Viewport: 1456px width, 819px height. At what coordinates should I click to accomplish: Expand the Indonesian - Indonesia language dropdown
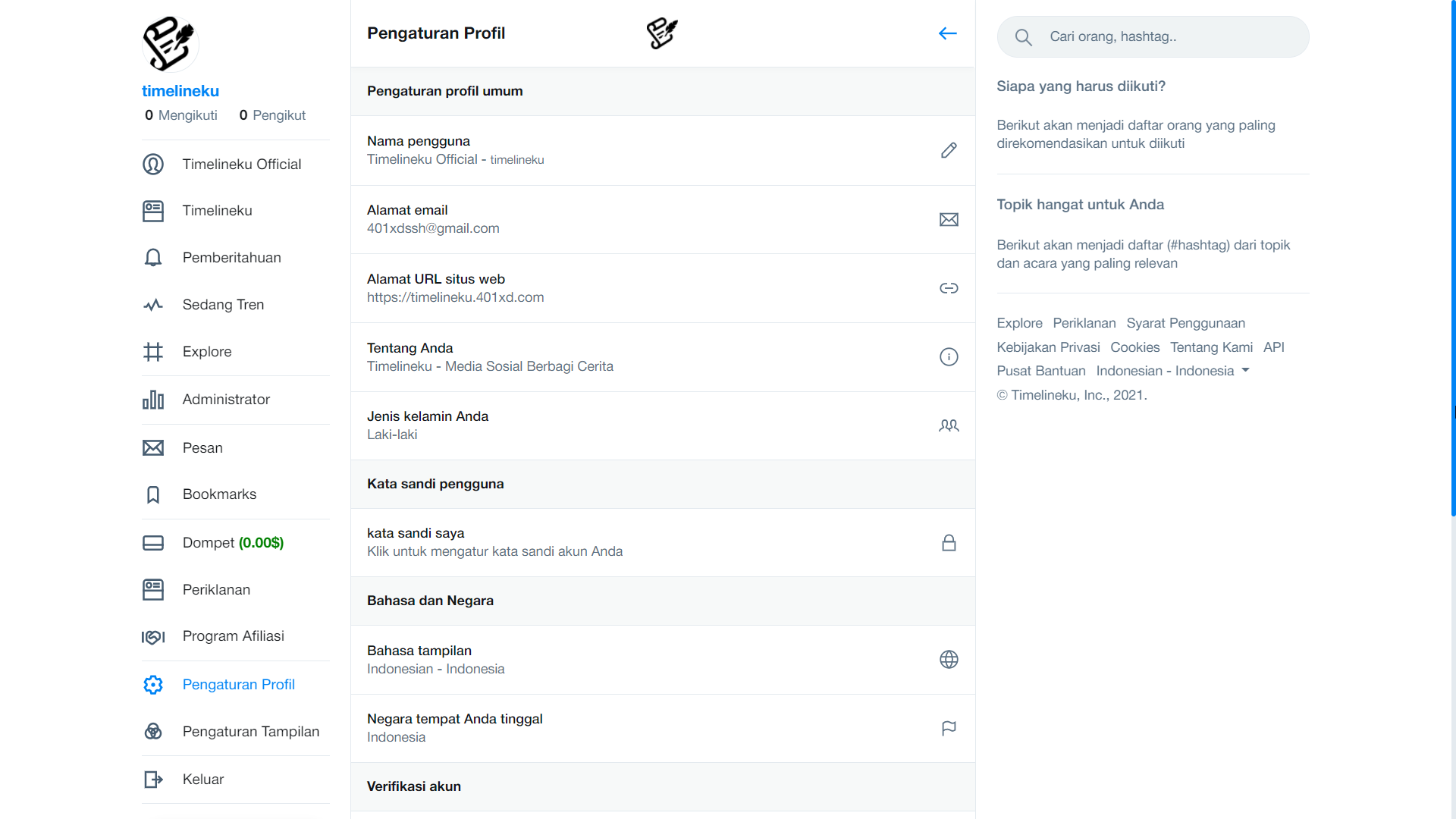pyautogui.click(x=1244, y=370)
